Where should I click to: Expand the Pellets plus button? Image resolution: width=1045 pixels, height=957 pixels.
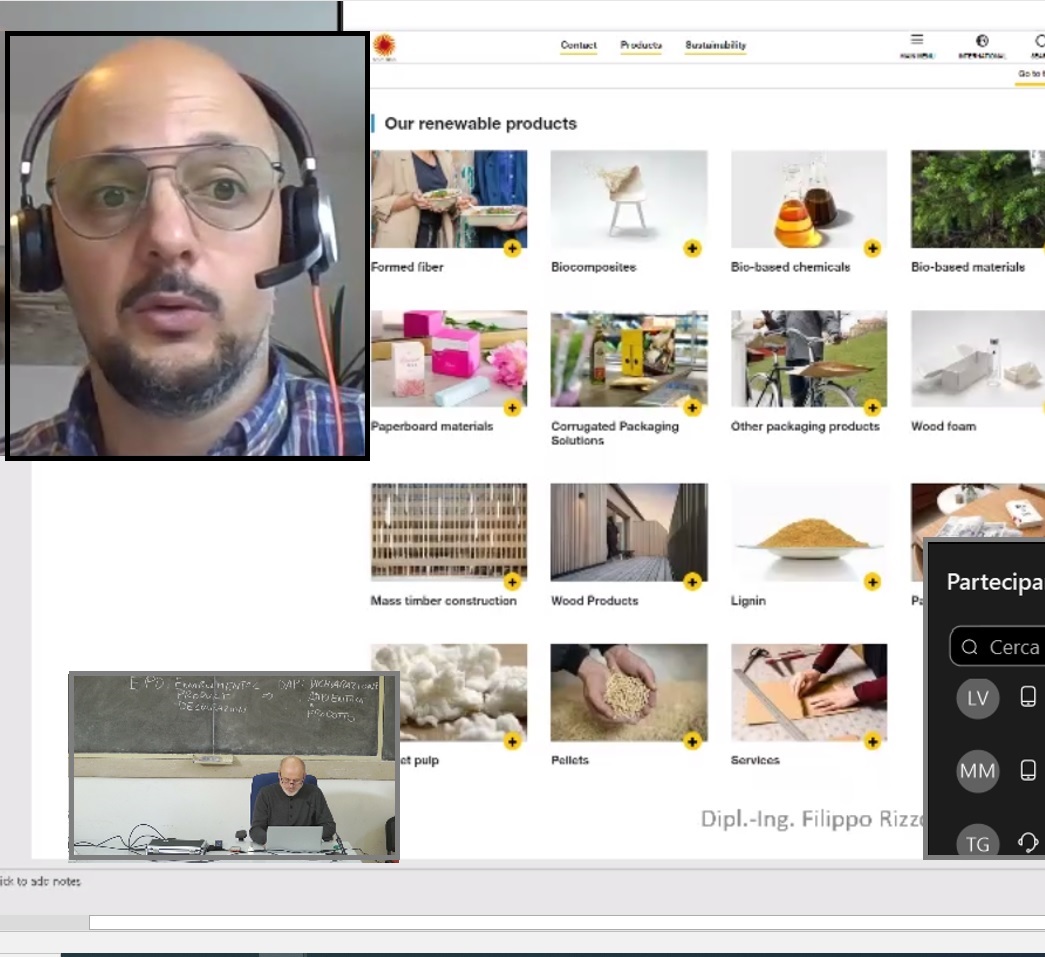click(692, 742)
